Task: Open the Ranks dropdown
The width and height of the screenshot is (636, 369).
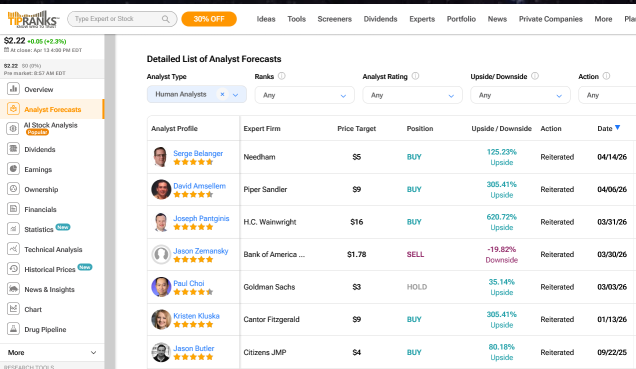Action: [304, 95]
